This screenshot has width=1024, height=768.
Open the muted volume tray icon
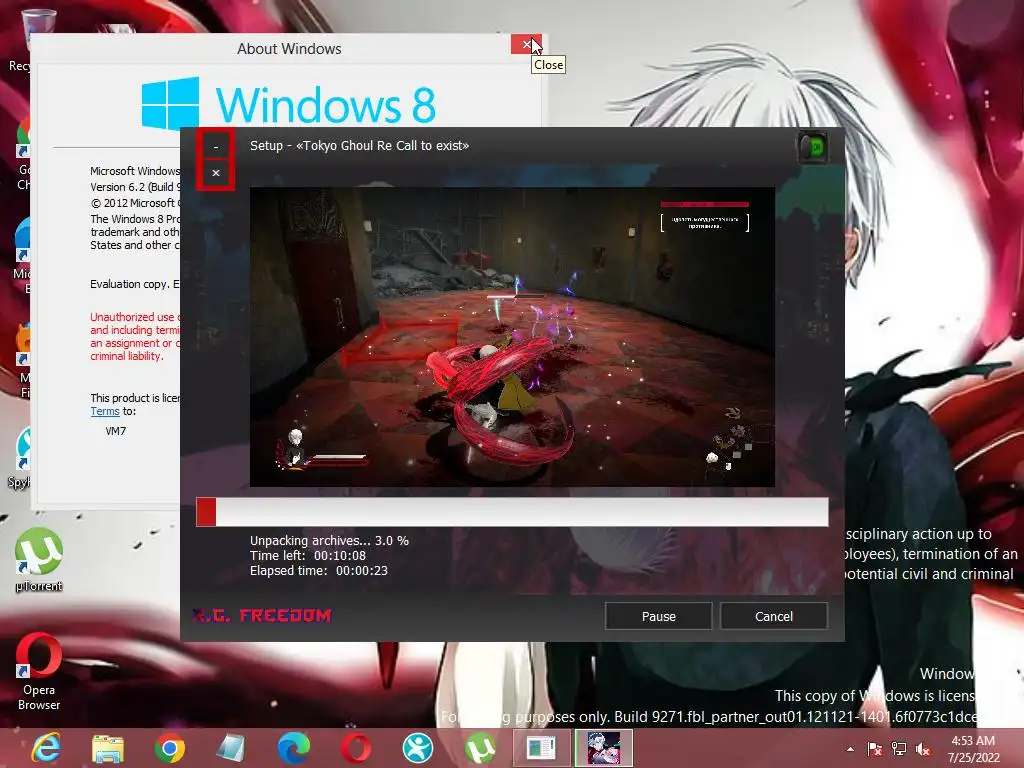pyautogui.click(x=923, y=749)
